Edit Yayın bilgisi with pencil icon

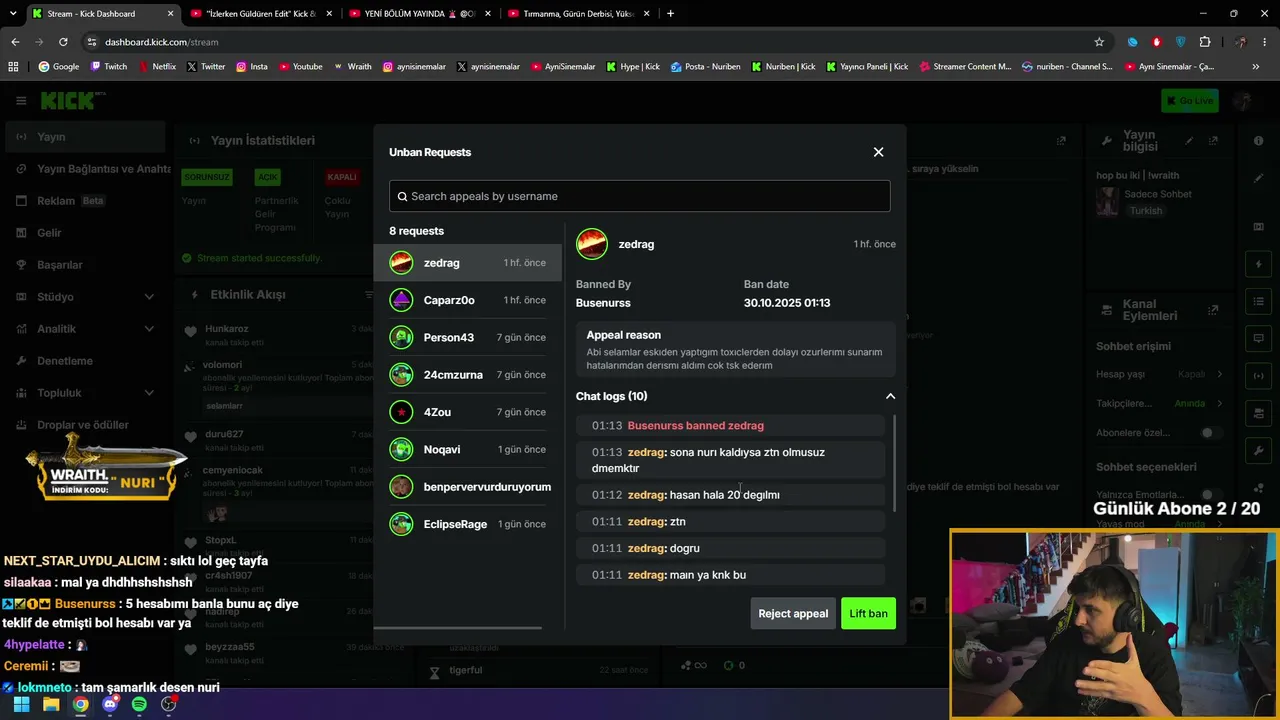pos(1189,141)
